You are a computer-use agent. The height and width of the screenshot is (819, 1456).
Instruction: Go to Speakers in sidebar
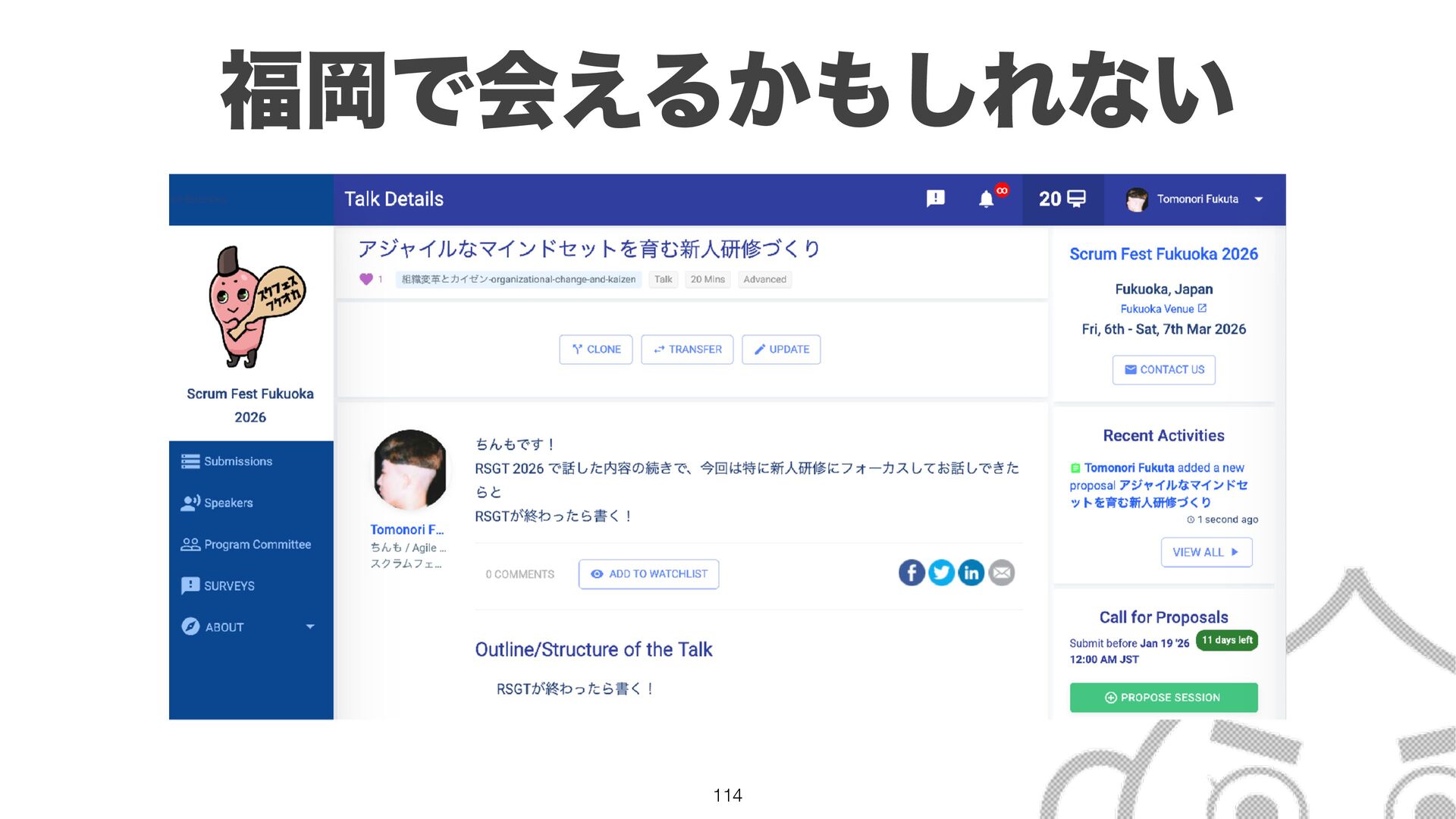click(227, 503)
